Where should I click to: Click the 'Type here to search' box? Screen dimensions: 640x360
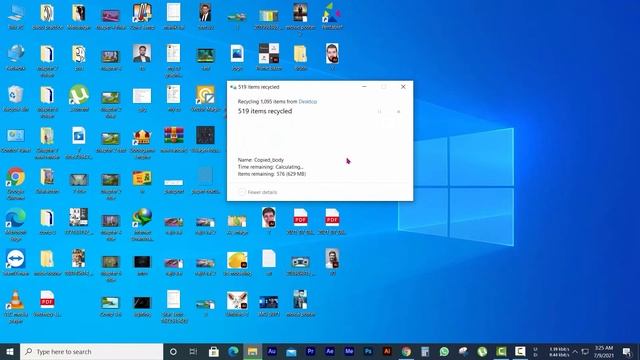91,351
